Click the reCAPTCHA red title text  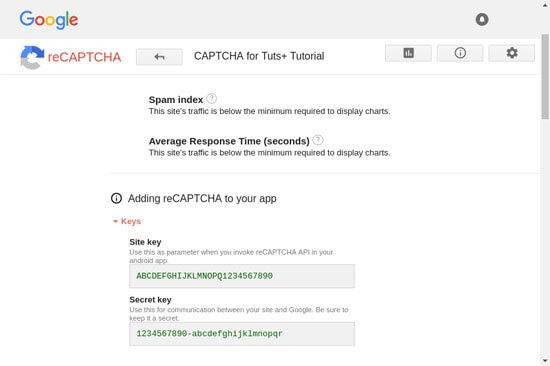[x=84, y=57]
